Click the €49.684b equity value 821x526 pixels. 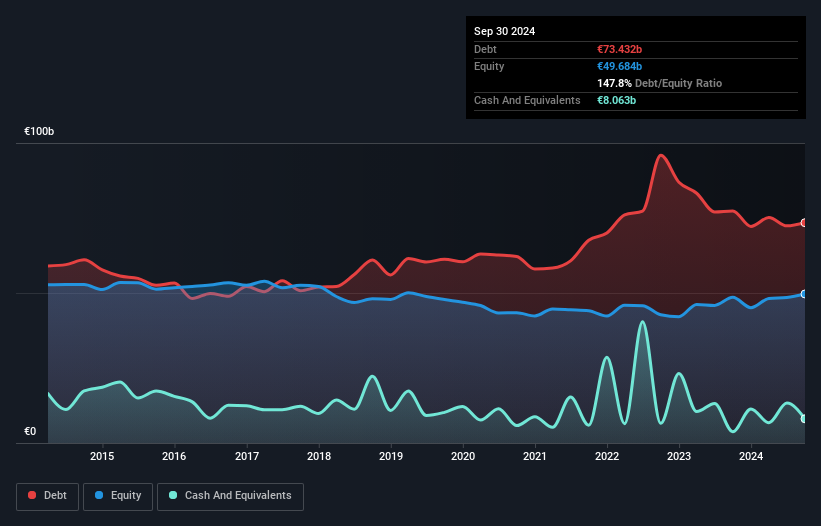point(619,66)
